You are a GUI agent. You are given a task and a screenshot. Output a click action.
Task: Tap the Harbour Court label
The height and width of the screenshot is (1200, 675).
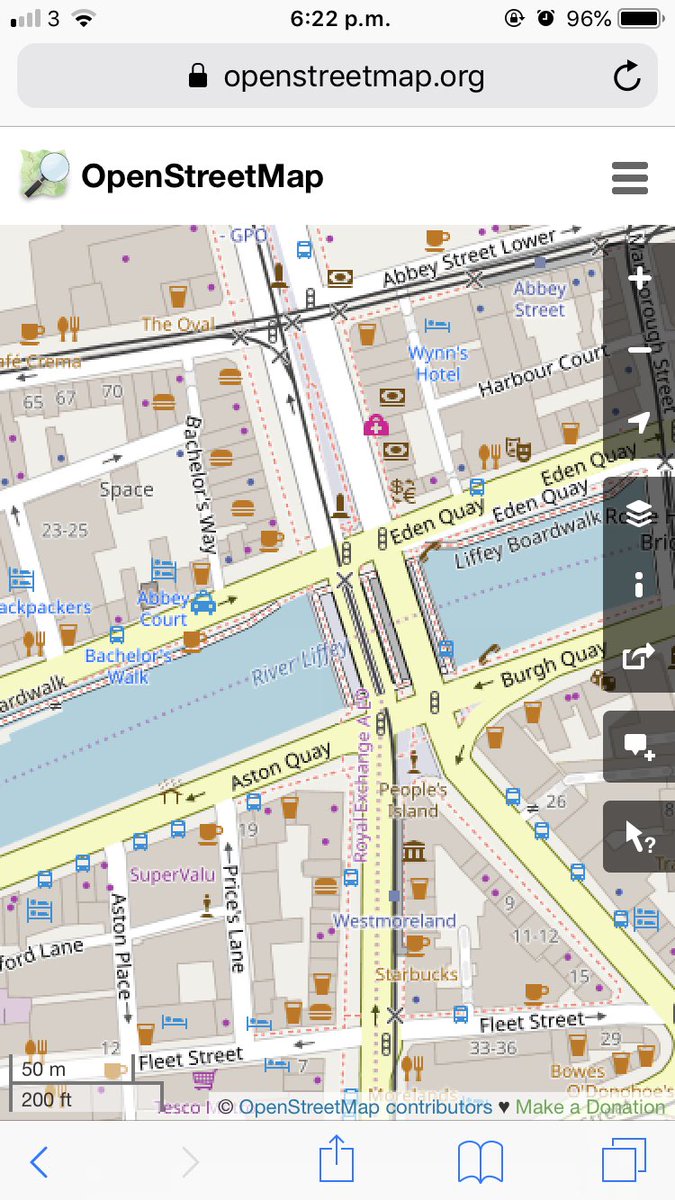point(544,371)
